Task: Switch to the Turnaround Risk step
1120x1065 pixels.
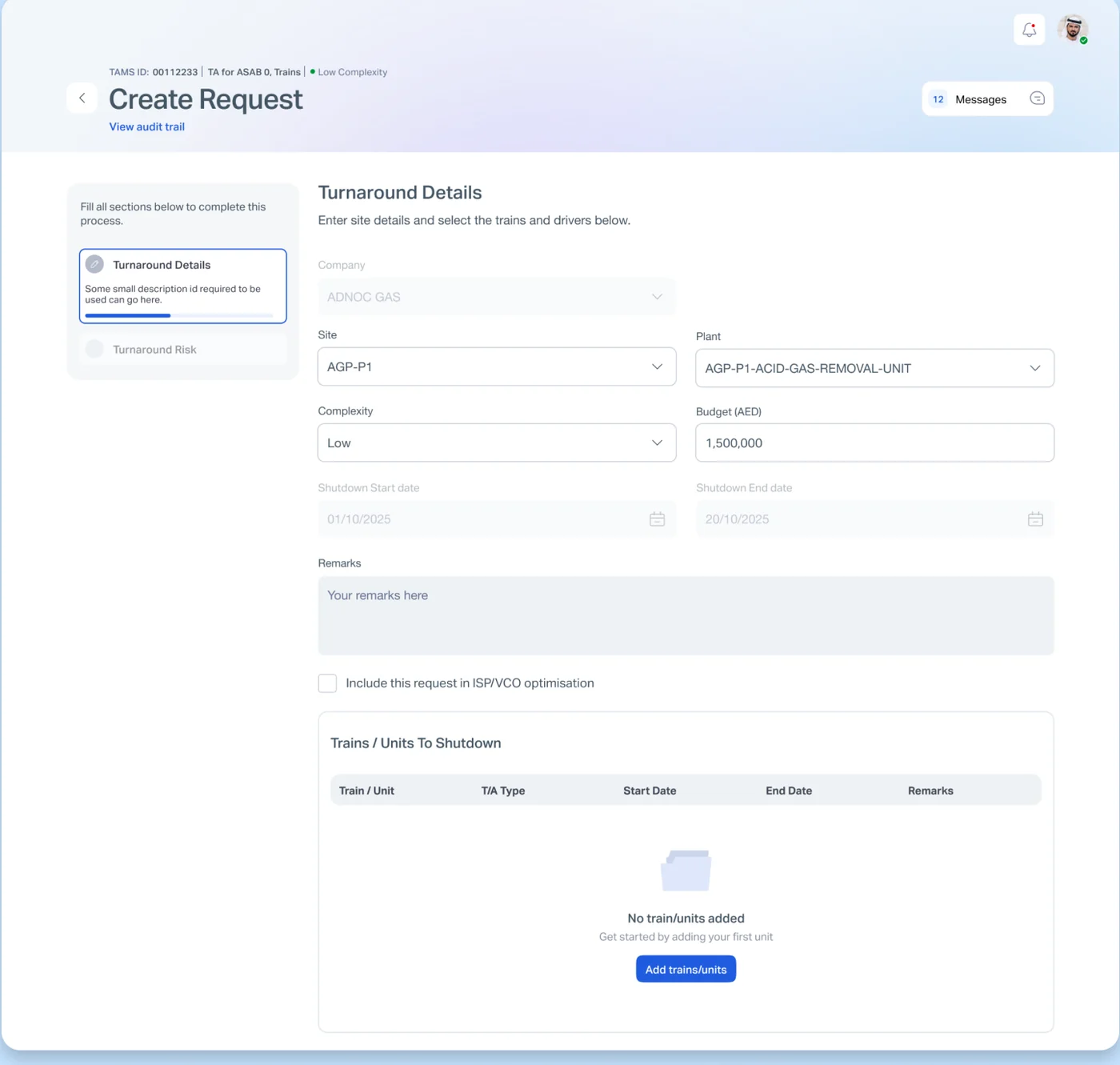Action: tap(183, 349)
